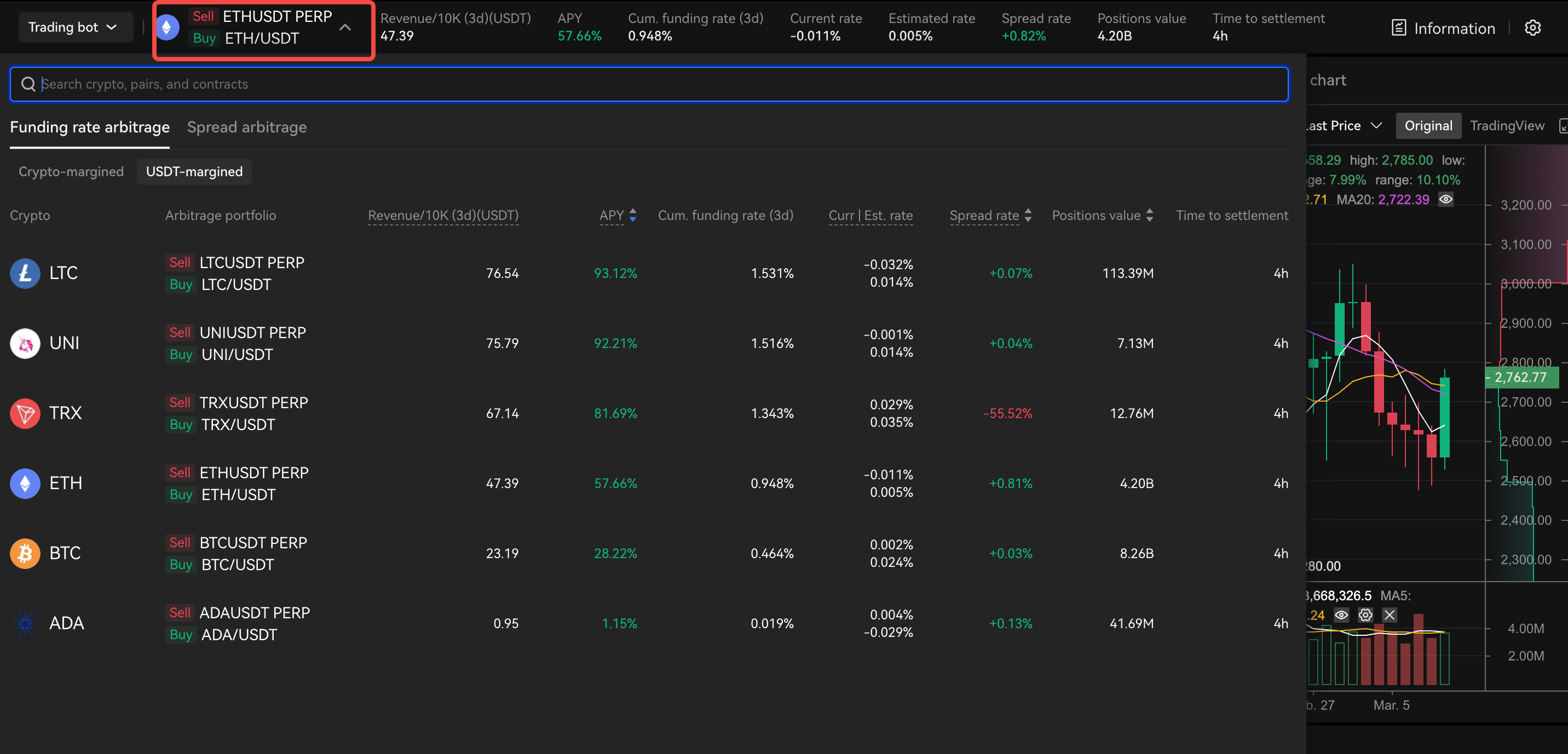1568x754 pixels.
Task: Select TRXUSDT PERP arbitrage row
Action: click(649, 413)
